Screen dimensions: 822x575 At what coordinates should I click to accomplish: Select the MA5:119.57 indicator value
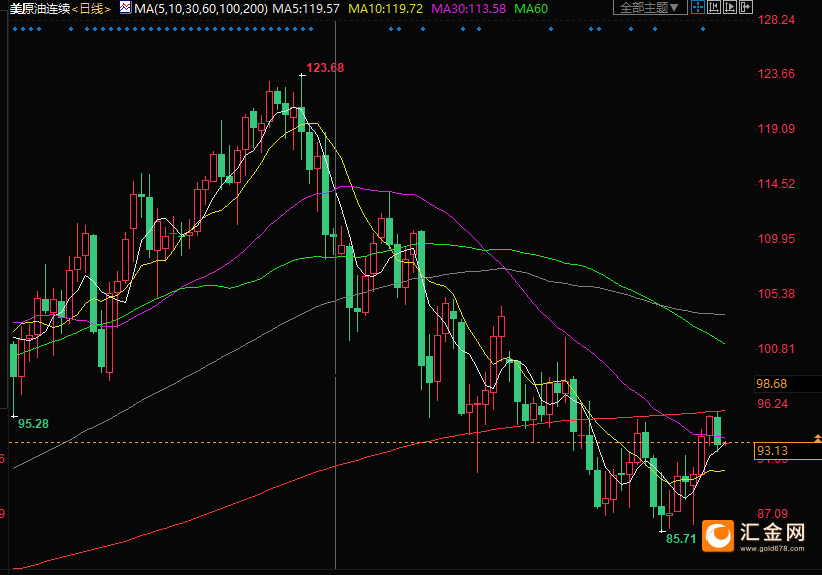306,9
